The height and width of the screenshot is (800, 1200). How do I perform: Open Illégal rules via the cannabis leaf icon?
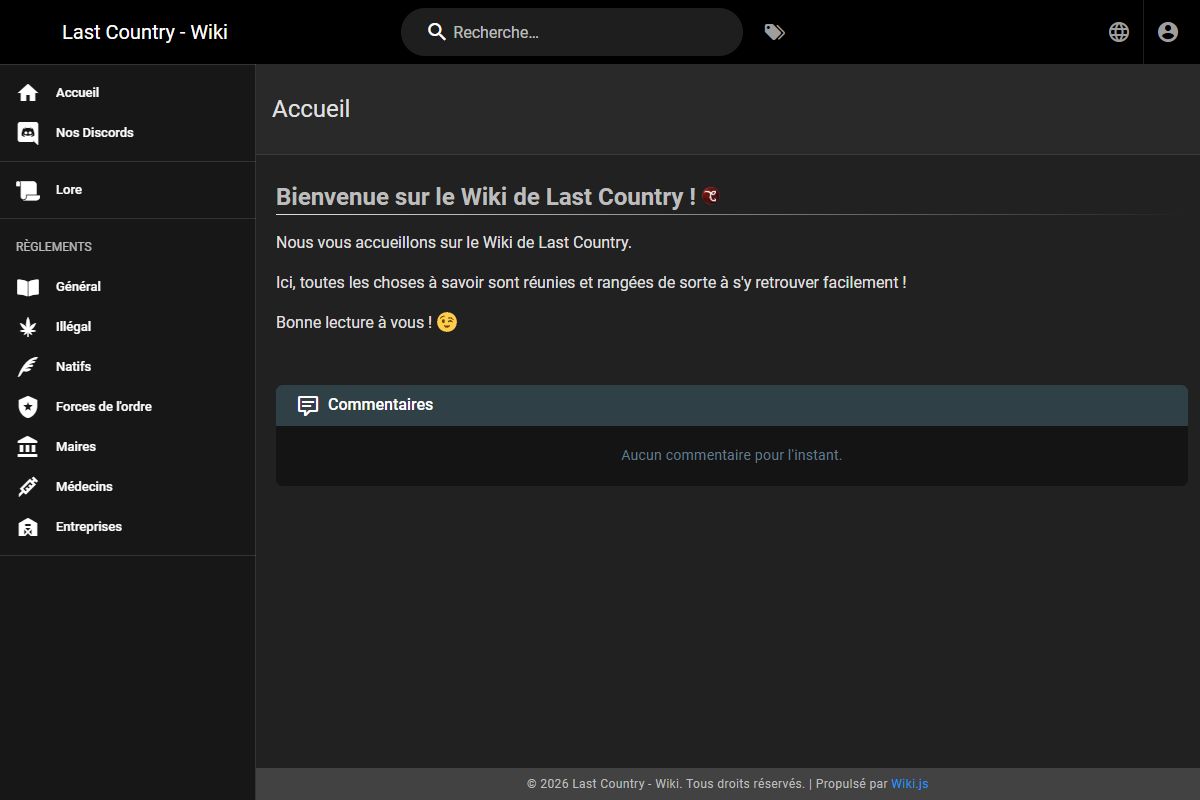point(27,326)
